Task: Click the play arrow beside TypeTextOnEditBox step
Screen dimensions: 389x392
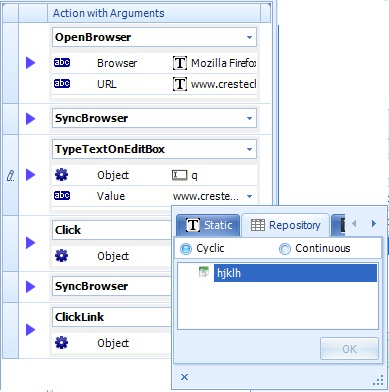Action: pyautogui.click(x=30, y=175)
